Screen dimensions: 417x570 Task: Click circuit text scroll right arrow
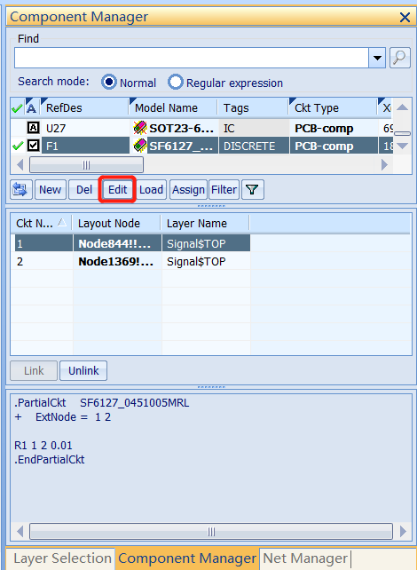[x=402, y=532]
